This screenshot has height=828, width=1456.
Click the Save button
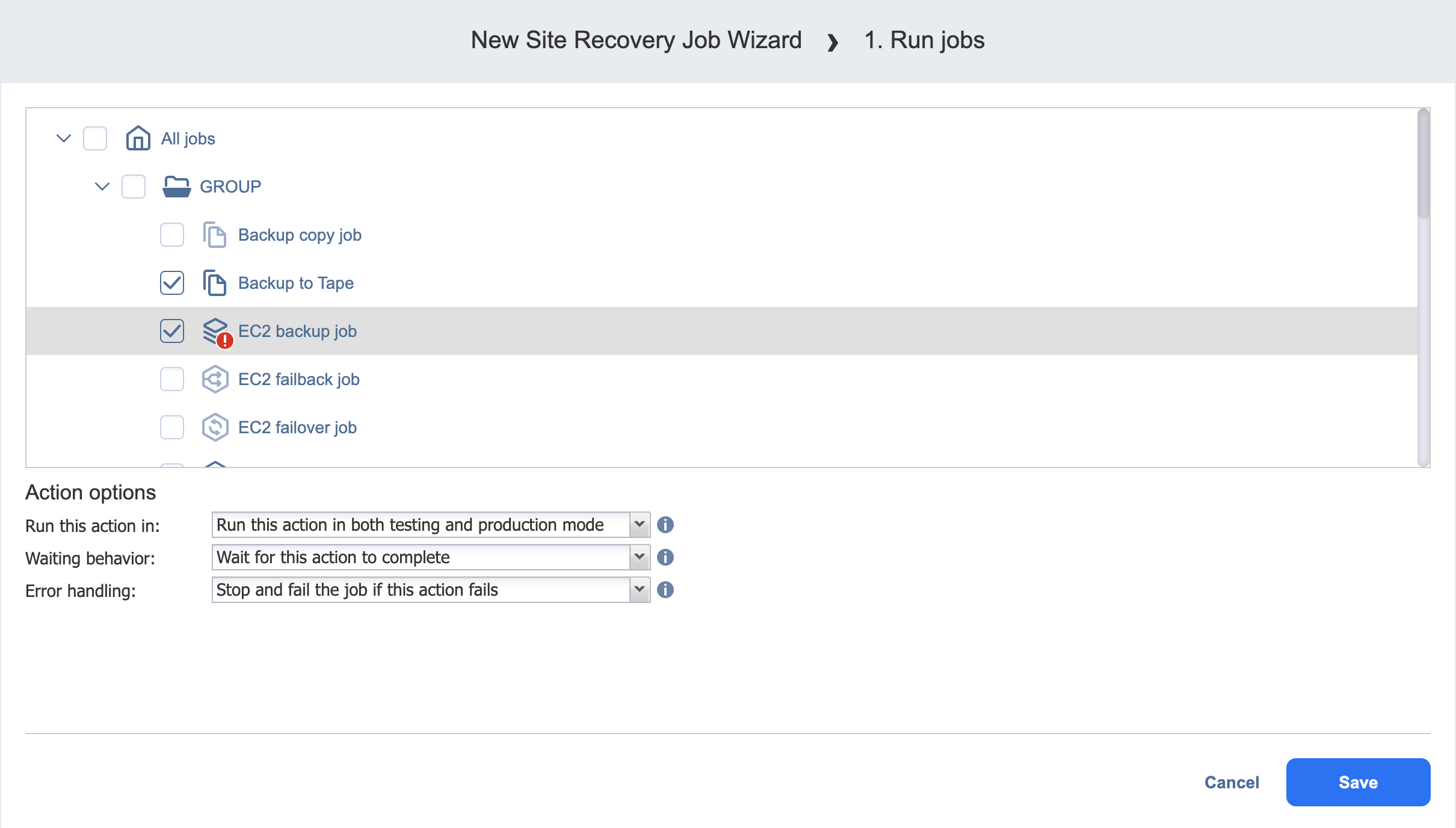click(x=1358, y=782)
